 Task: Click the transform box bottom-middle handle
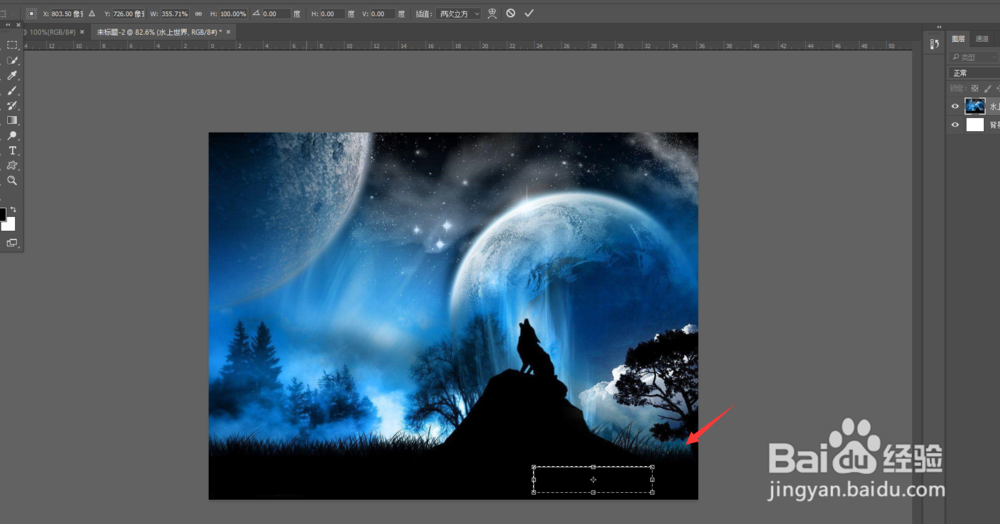coord(593,492)
